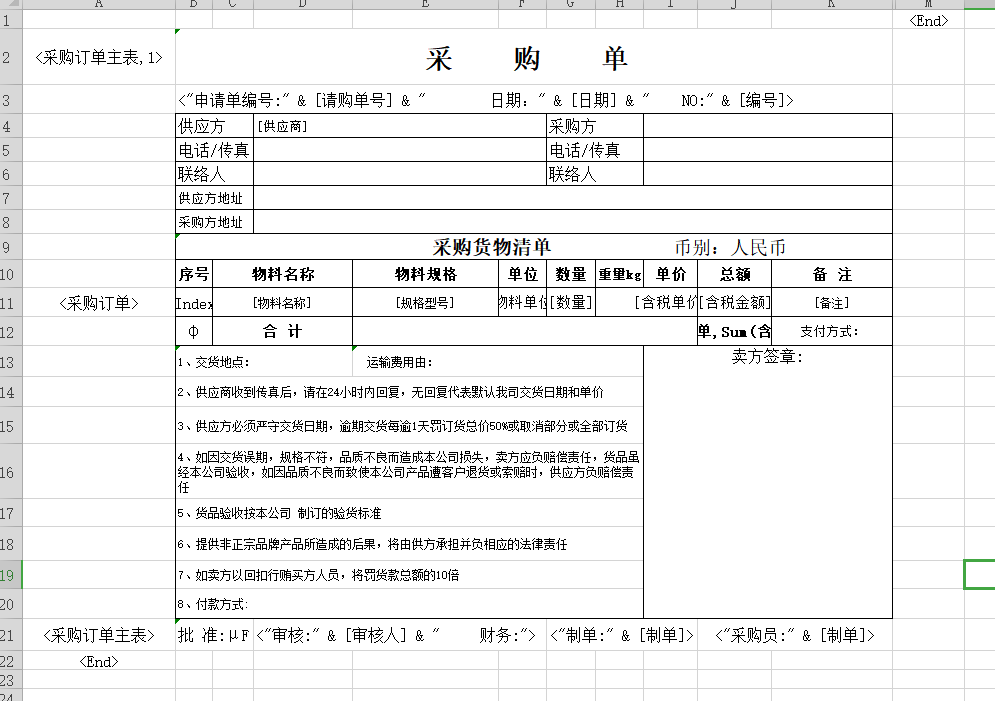This screenshot has height=701, width=995.
Task: Select the '联络人' cell below buyer phone/fax
Action: point(595,174)
